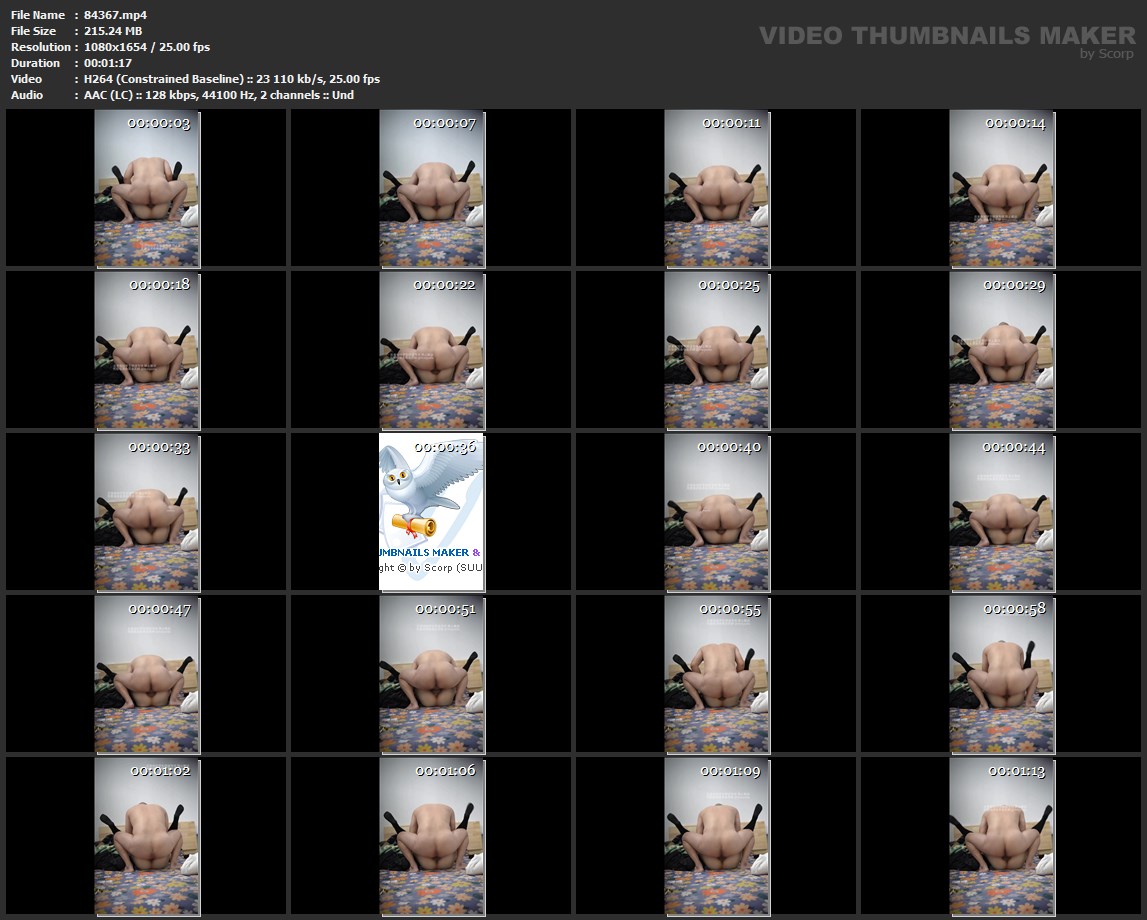The height and width of the screenshot is (920, 1147).
Task: Click the resolution value 1080x1654 / 25.00 fps
Action: point(147,47)
